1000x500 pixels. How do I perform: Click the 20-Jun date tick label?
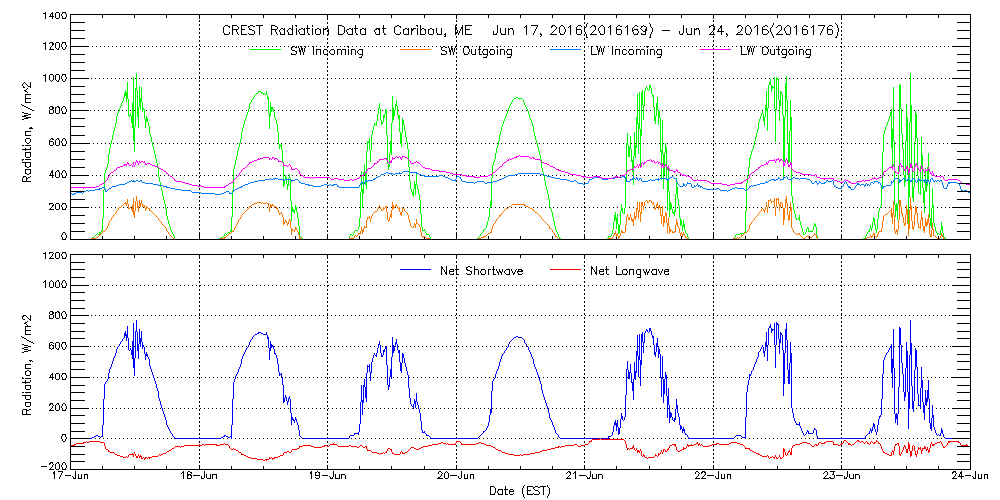click(x=457, y=476)
